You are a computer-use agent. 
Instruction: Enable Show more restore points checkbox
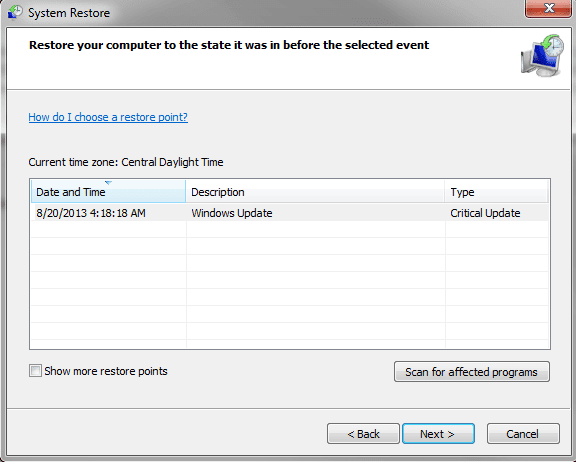point(35,371)
